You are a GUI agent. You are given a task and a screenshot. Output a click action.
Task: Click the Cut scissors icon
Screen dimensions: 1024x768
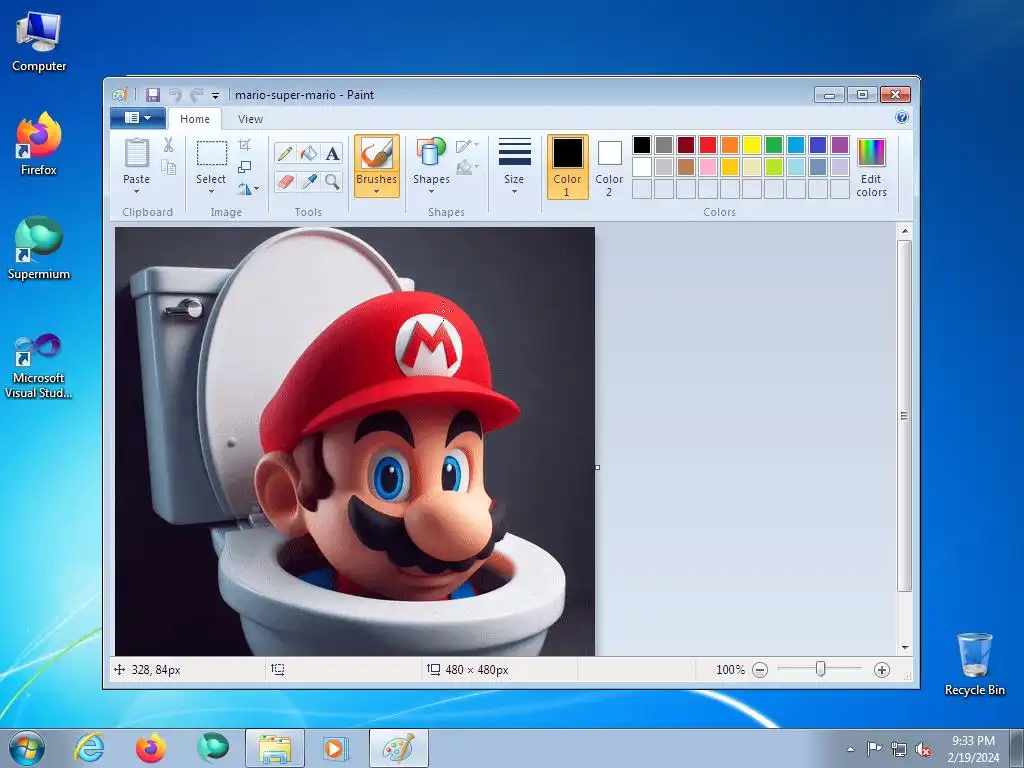click(x=168, y=144)
